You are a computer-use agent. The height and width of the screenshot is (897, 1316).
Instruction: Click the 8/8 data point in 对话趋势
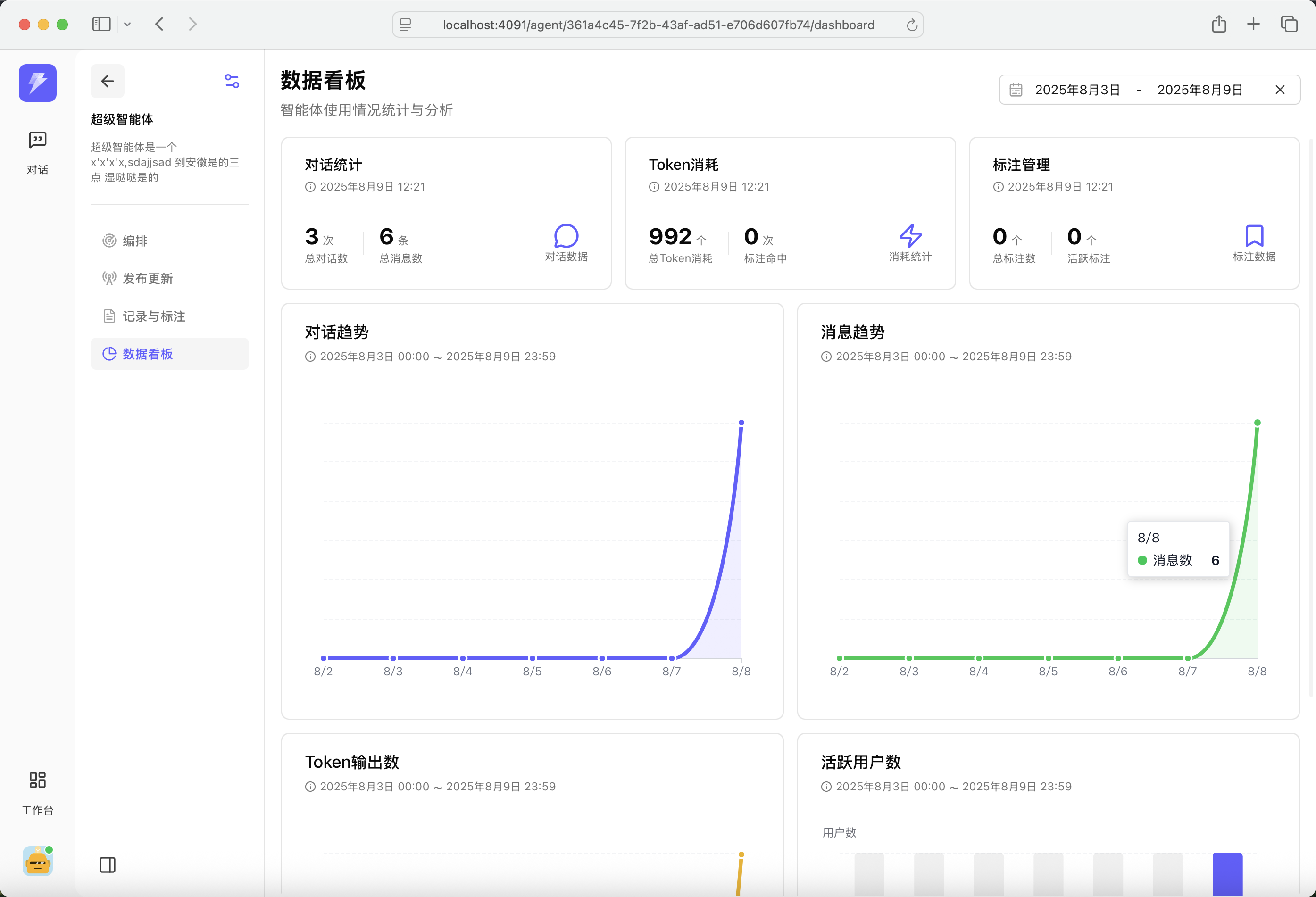(x=741, y=423)
